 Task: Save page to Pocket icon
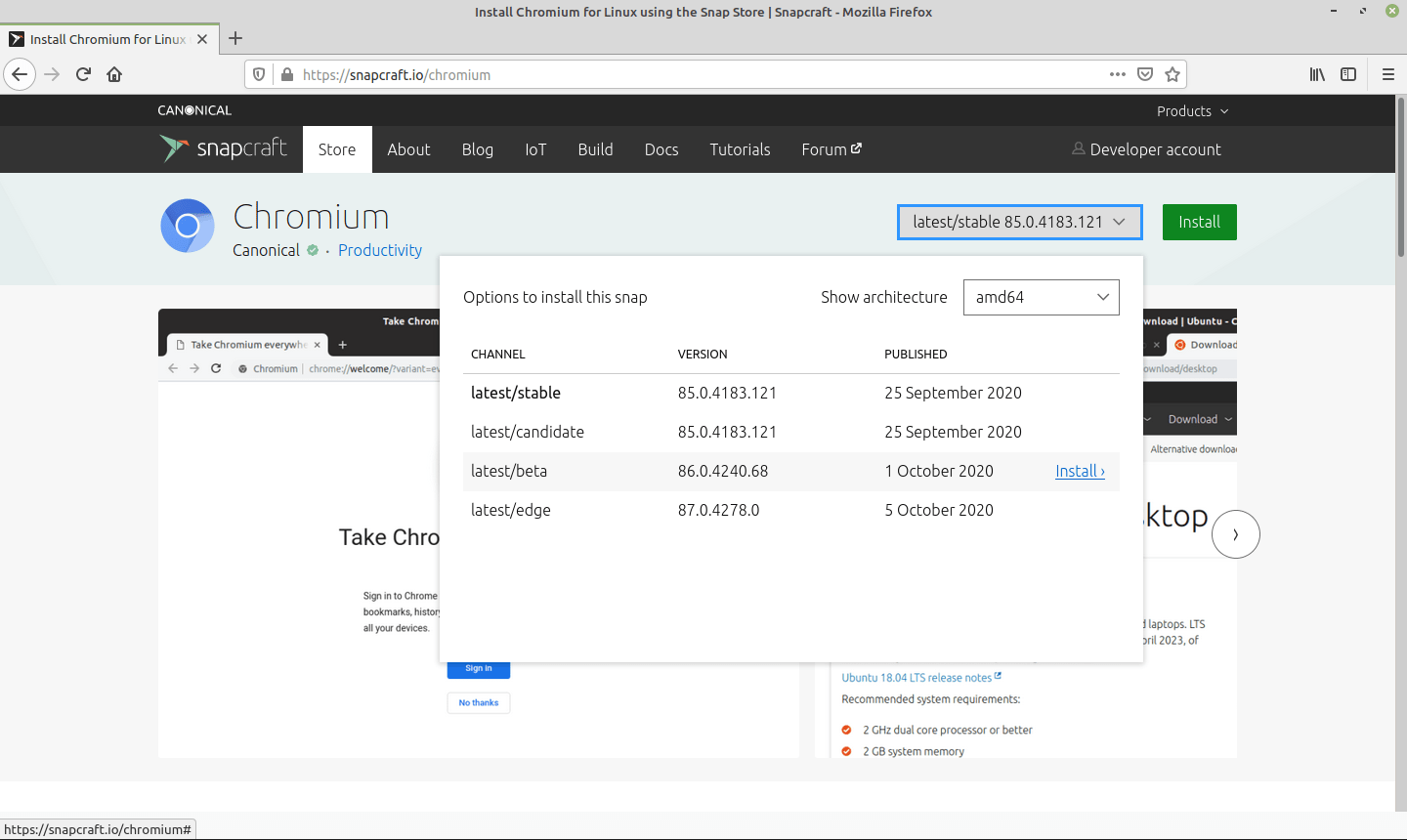click(1145, 74)
